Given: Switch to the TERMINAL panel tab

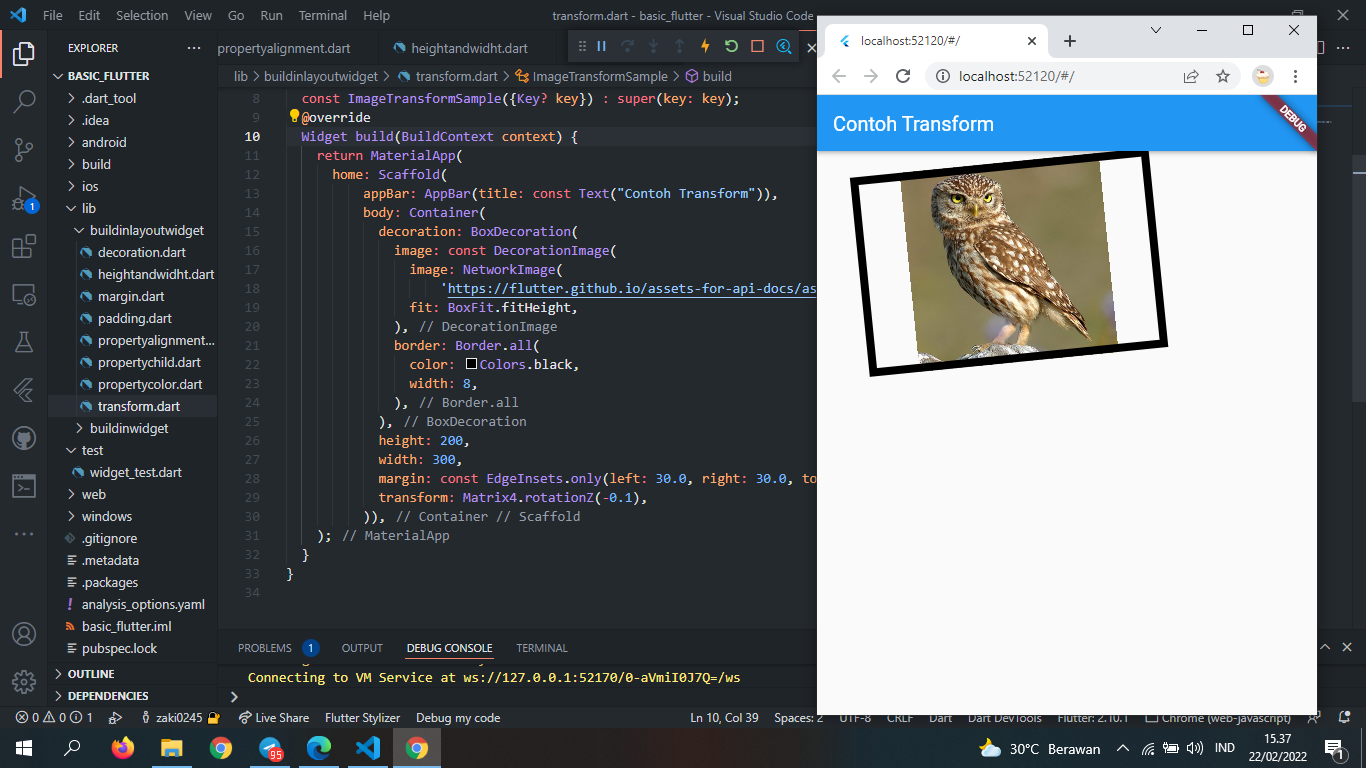Looking at the screenshot, I should click(541, 647).
